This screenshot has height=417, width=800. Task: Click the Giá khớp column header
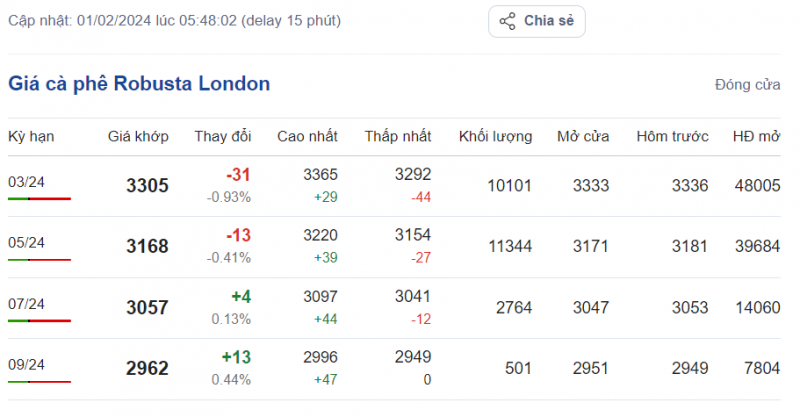138,136
